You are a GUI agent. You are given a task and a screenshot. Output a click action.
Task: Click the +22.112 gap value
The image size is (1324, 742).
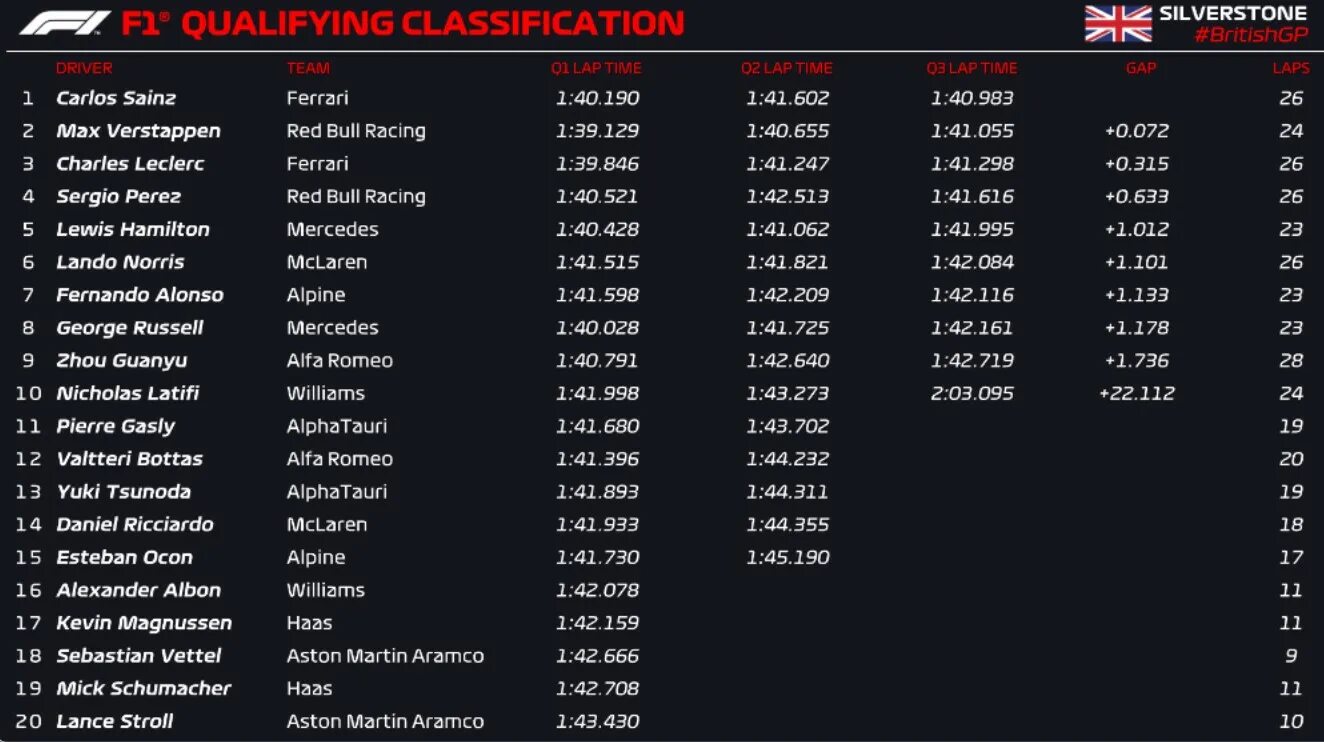tap(1137, 393)
